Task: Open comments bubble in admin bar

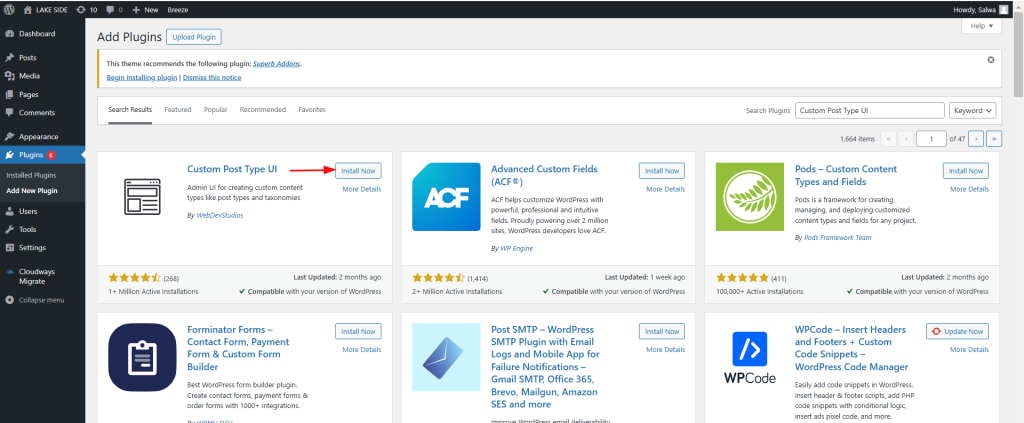Action: (x=114, y=10)
